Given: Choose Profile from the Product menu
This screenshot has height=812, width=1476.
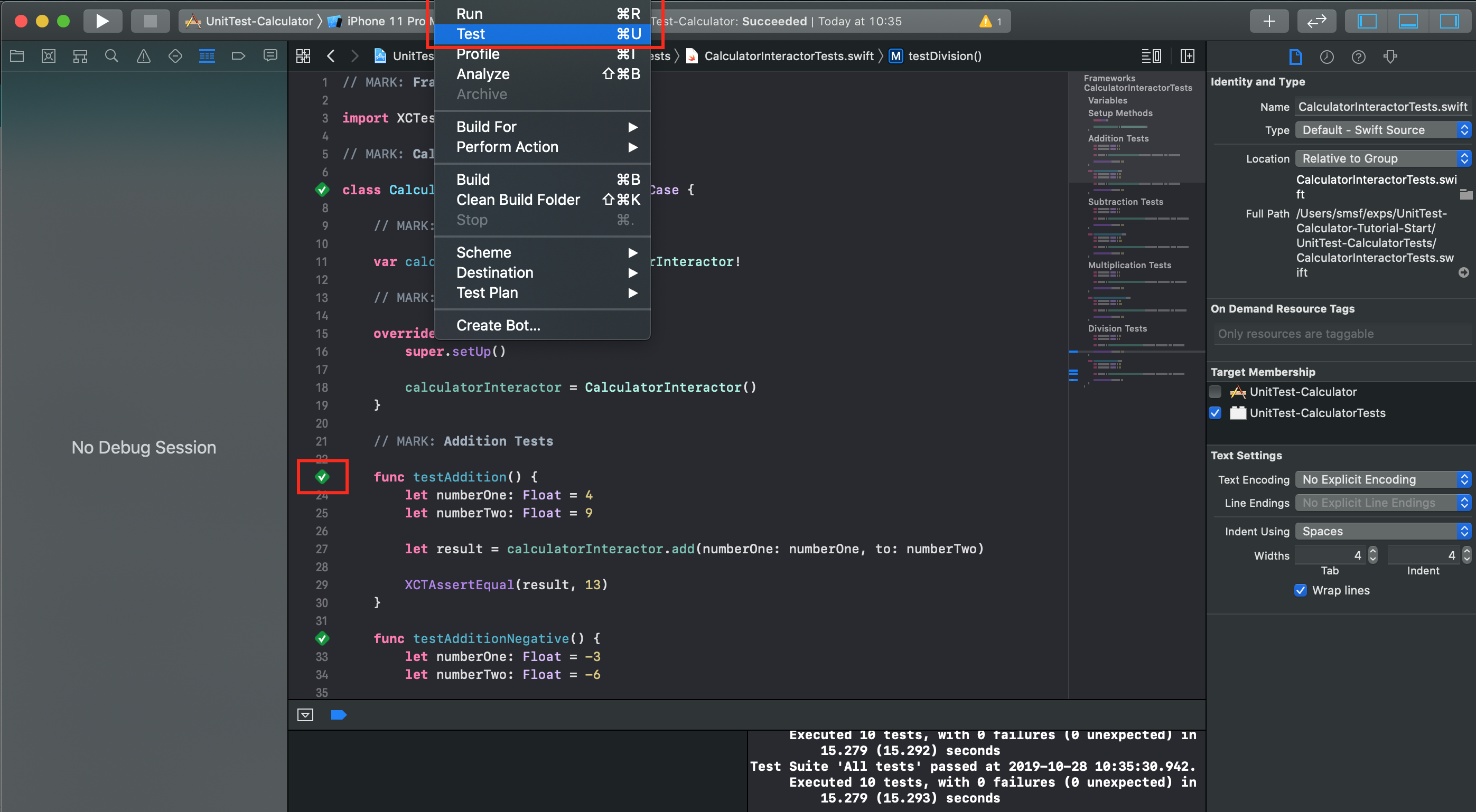Looking at the screenshot, I should 543,54.
